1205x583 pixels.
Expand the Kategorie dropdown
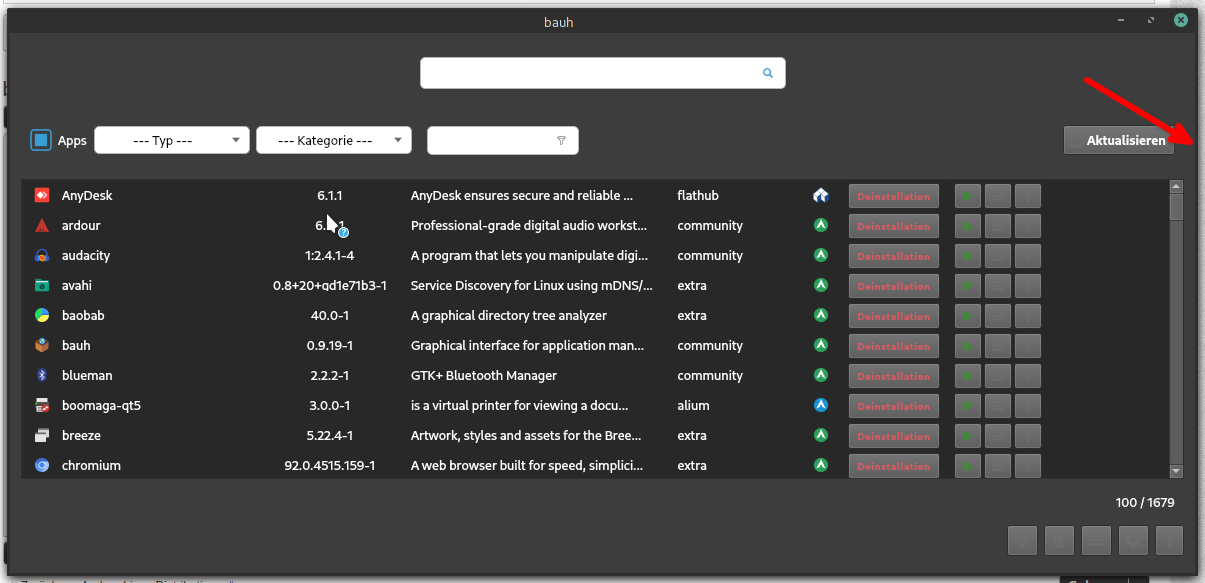(333, 141)
